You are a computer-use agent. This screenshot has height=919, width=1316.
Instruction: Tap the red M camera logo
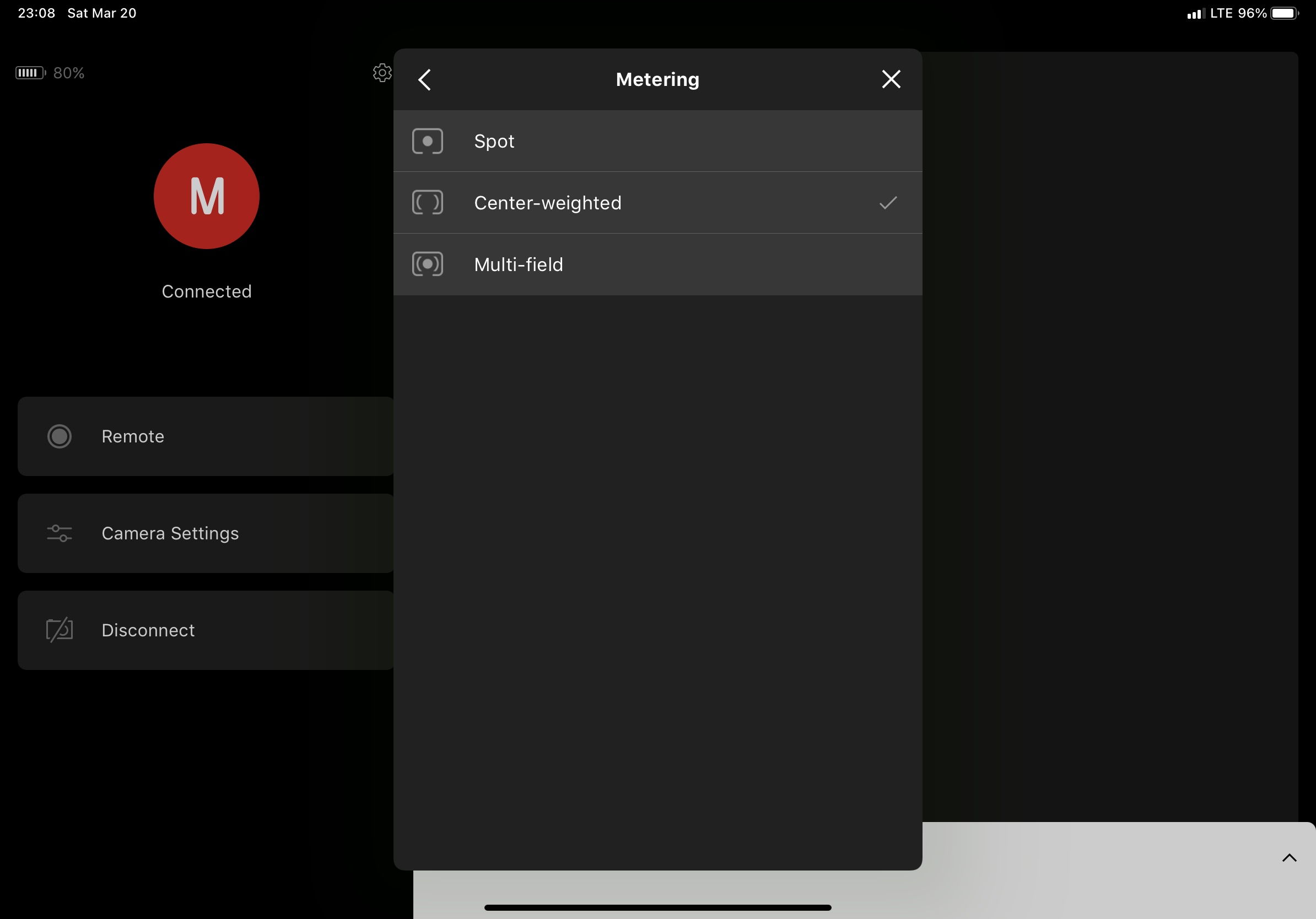[x=206, y=196]
